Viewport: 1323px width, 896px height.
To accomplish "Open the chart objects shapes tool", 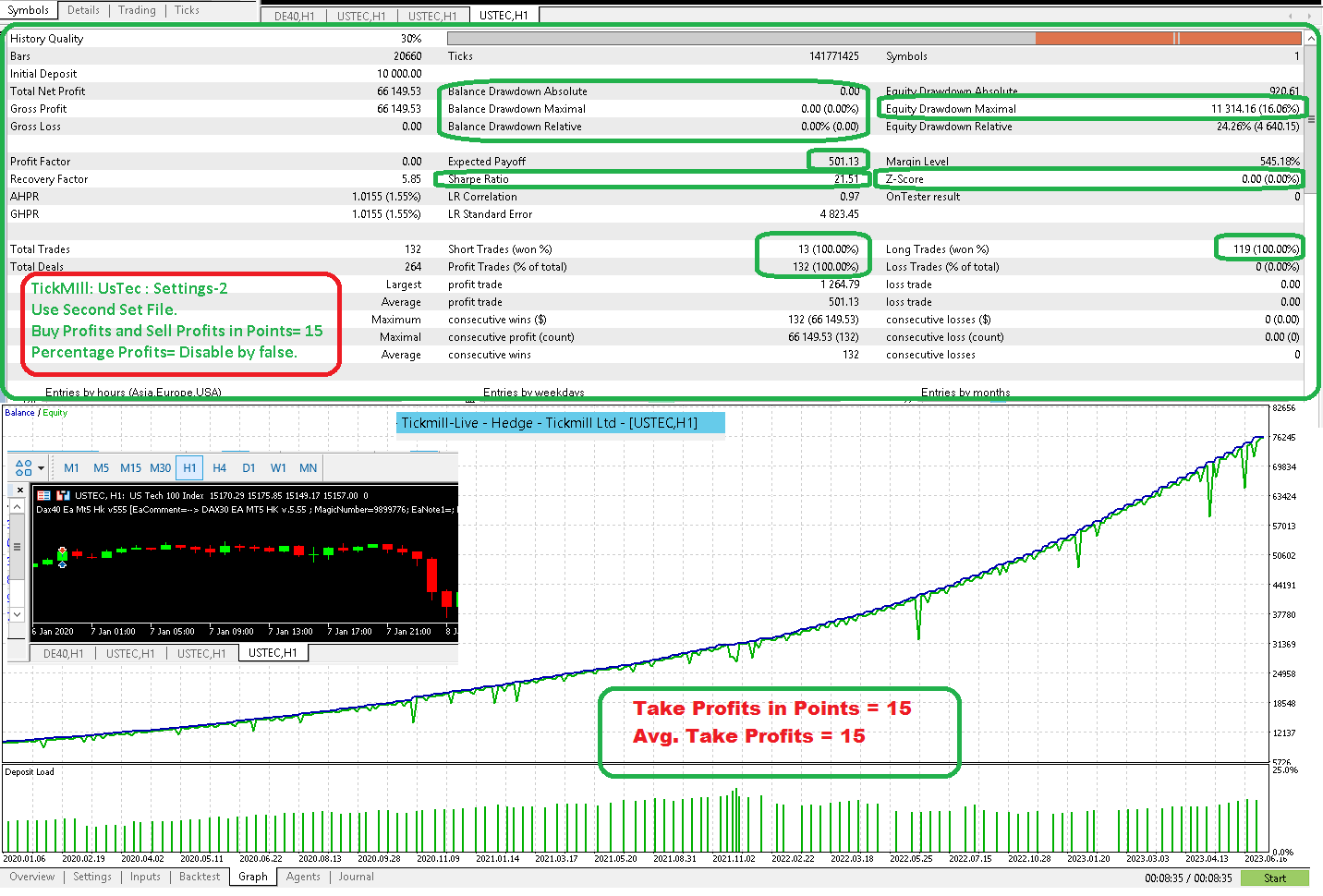I will 23,468.
